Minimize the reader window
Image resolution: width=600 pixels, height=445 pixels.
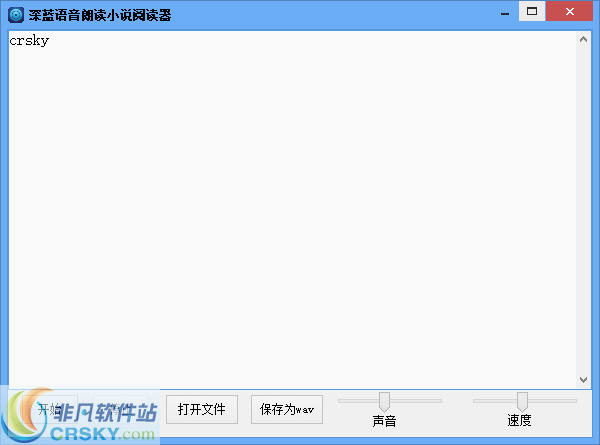[x=503, y=11]
